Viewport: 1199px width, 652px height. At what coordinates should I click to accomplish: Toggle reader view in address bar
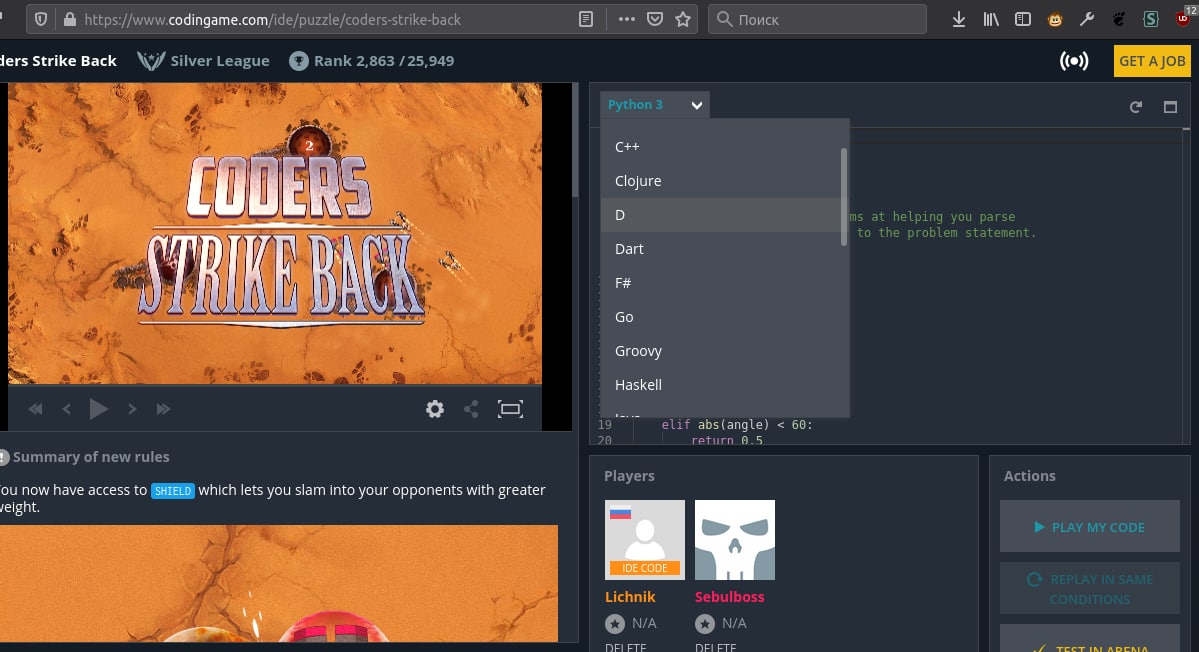pos(586,19)
